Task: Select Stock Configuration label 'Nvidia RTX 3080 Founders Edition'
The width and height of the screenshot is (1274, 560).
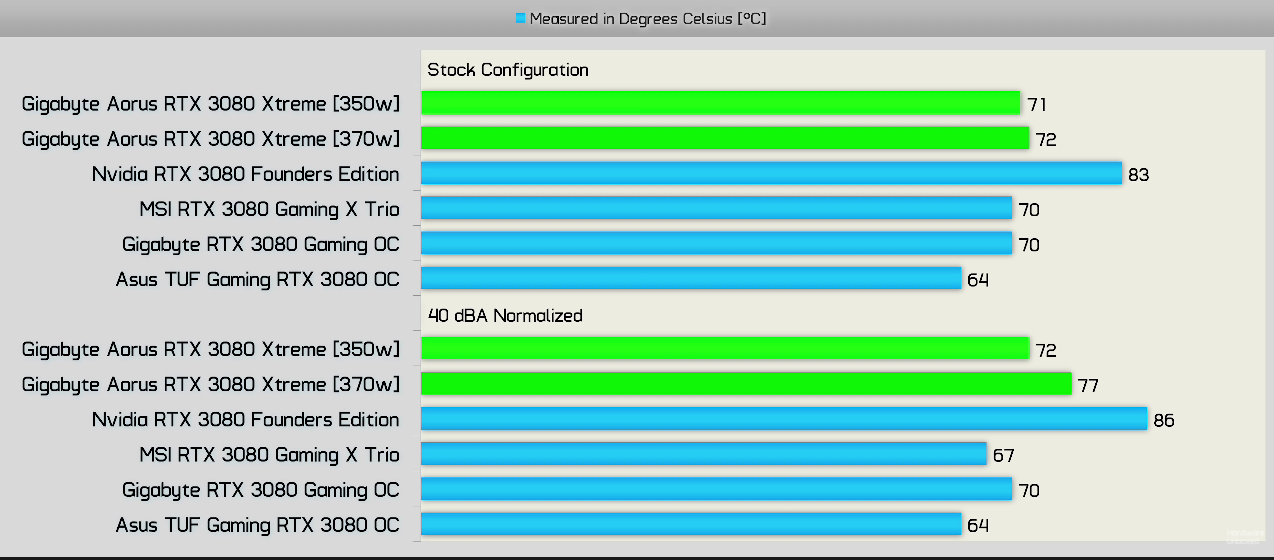Action: [246, 174]
